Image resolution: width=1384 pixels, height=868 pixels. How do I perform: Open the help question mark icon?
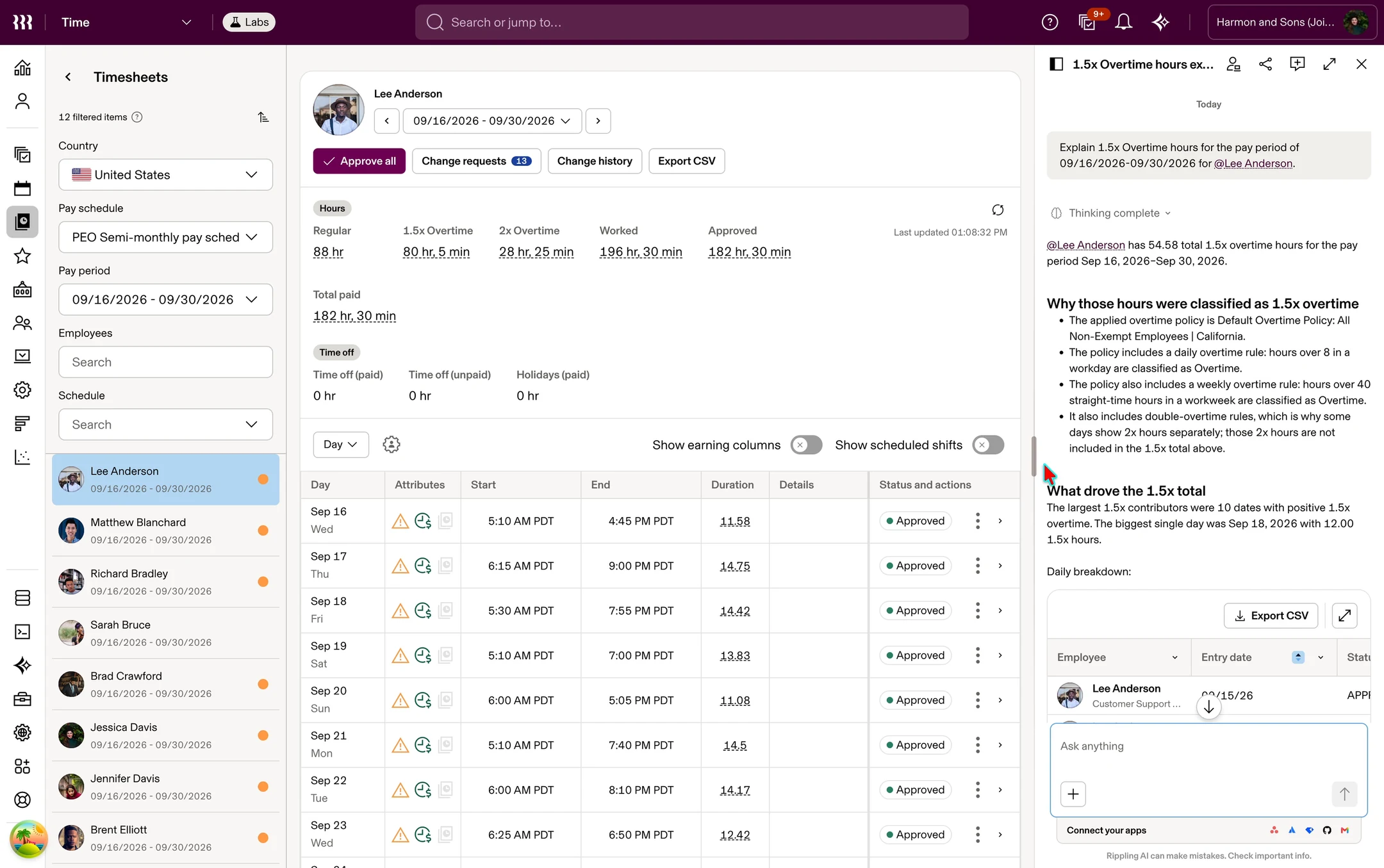pos(1050,22)
